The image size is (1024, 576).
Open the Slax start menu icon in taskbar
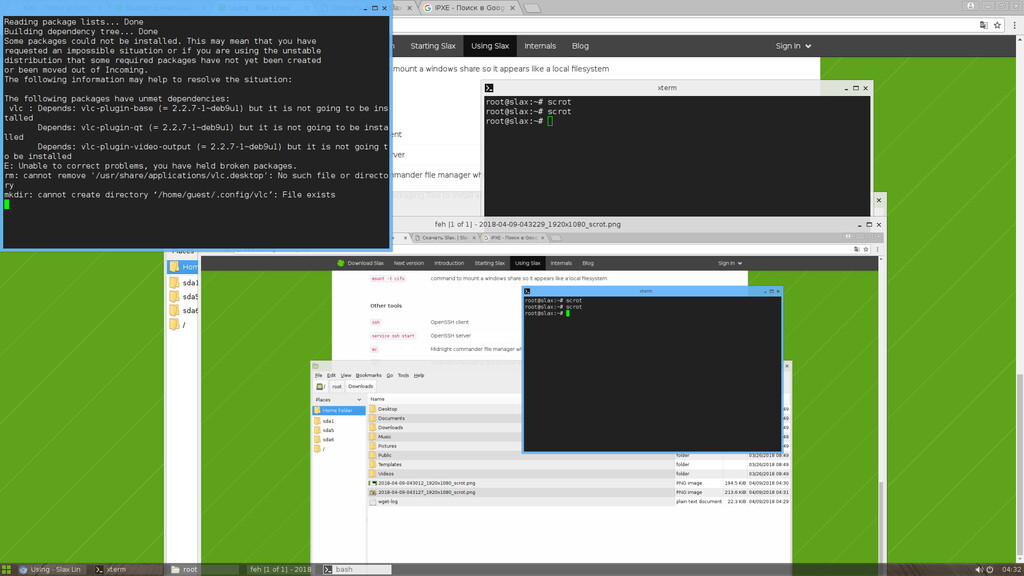pos(9,569)
